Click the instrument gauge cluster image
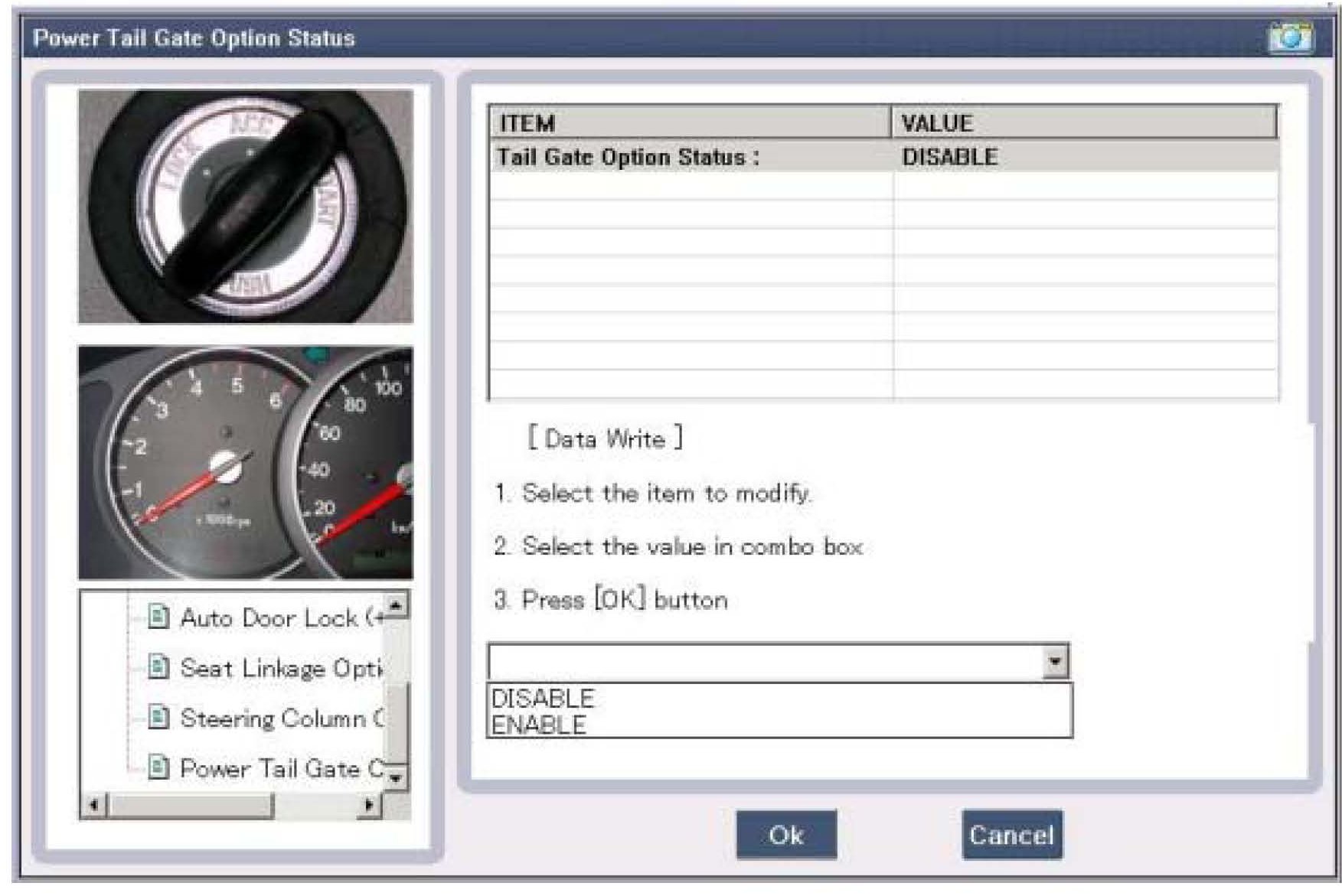This screenshot has width=1342, height=896. tap(246, 463)
